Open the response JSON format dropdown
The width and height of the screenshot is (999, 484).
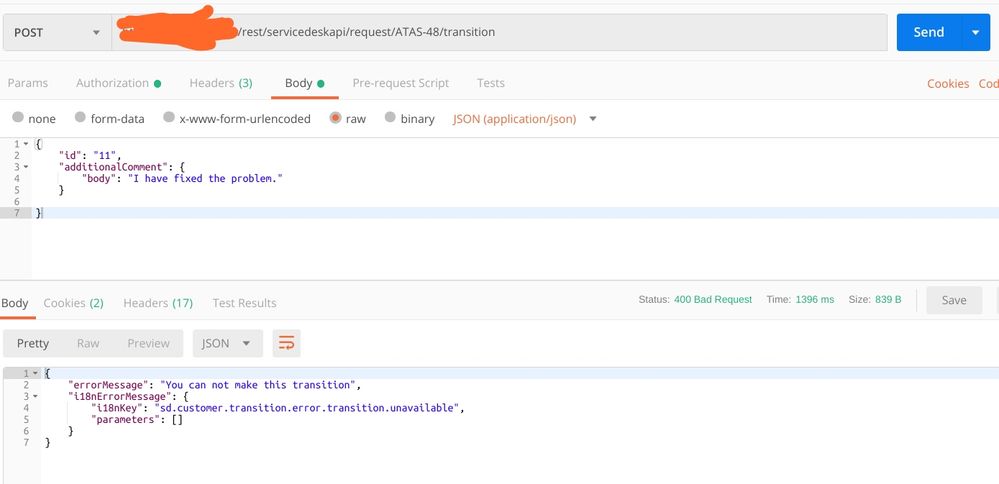(x=227, y=343)
